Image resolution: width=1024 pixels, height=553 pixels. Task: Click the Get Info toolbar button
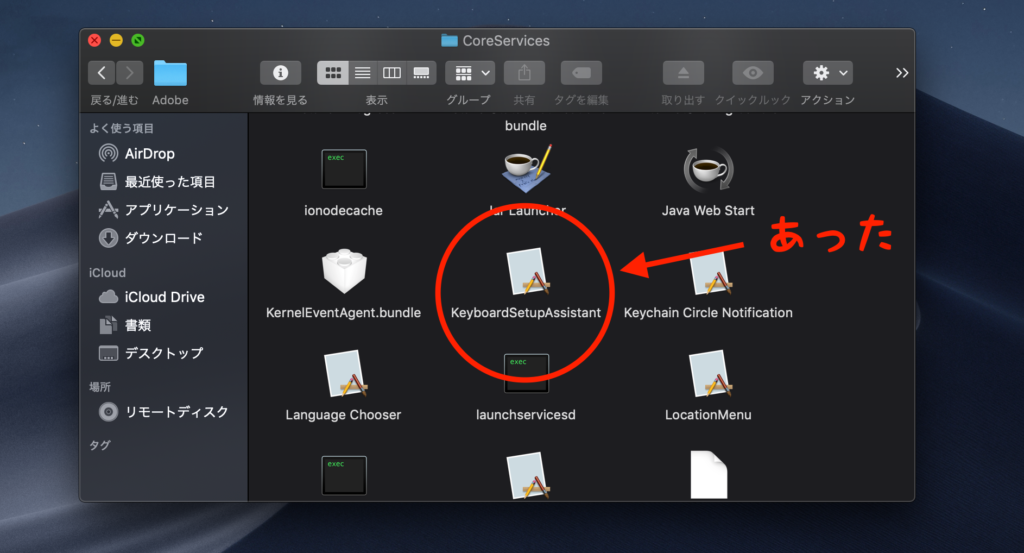click(281, 72)
